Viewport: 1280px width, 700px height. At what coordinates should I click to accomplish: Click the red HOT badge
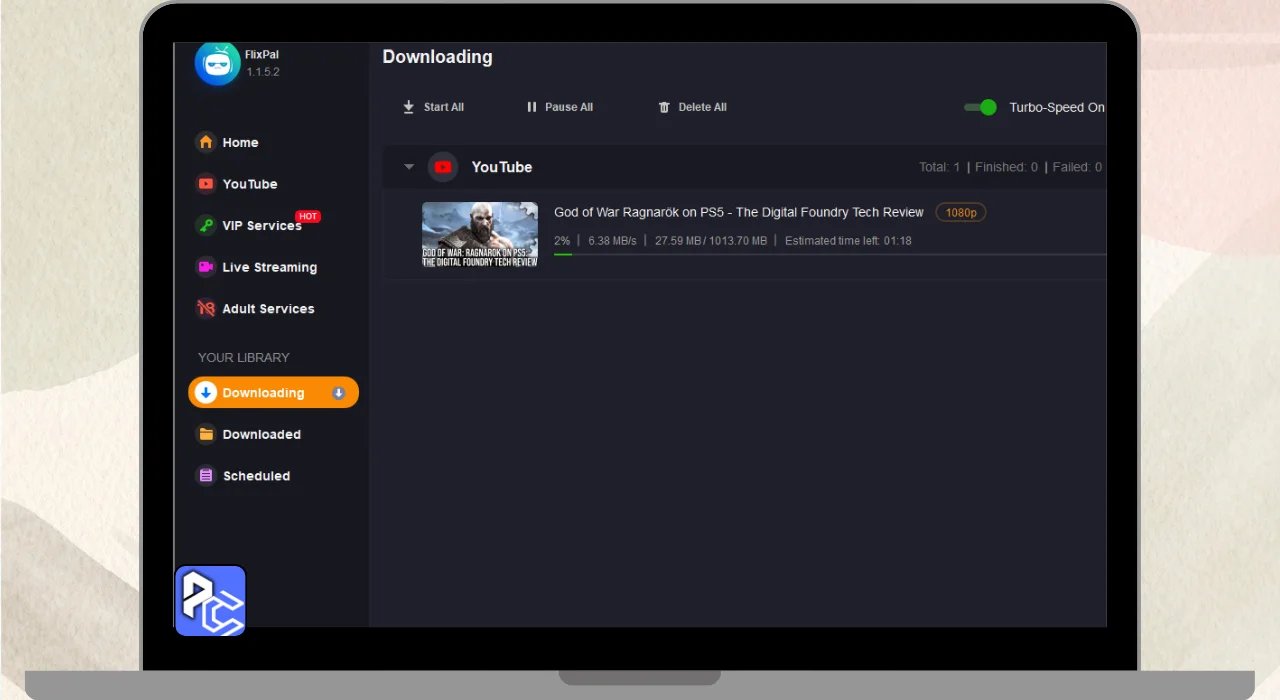[308, 216]
